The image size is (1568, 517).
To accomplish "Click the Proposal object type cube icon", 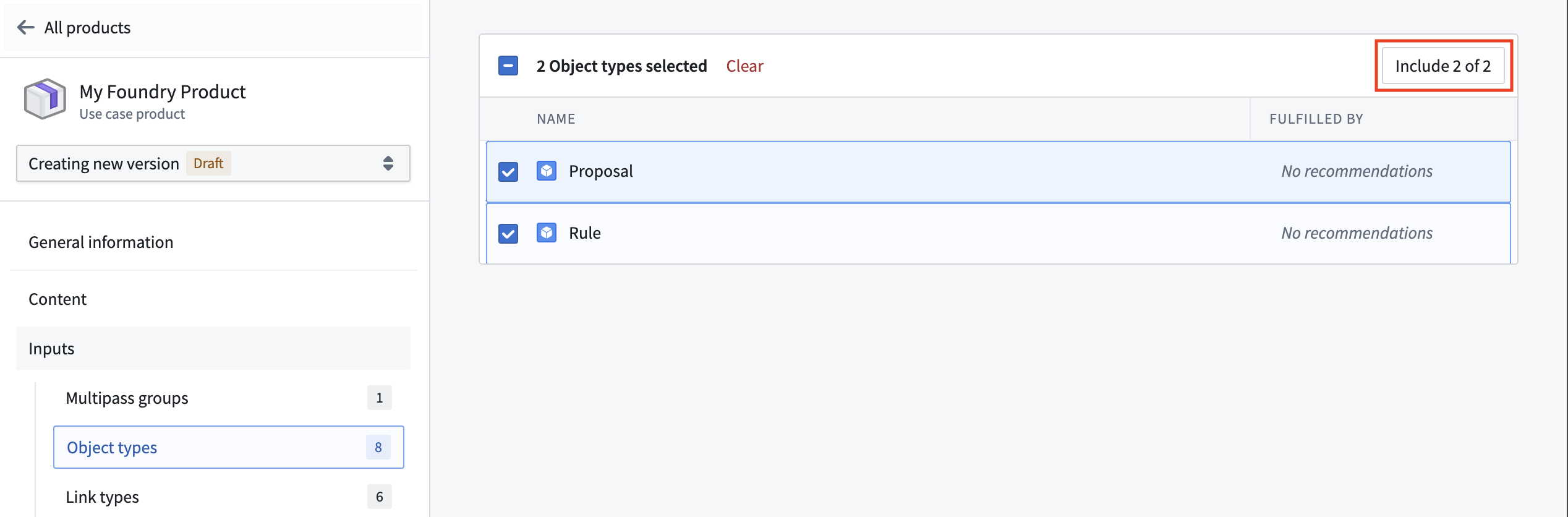I will click(x=547, y=171).
